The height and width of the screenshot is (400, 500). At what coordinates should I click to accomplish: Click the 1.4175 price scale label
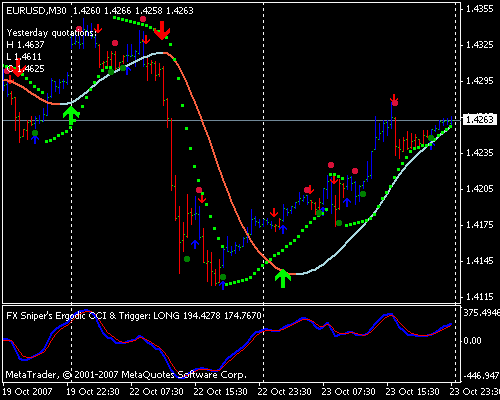[480, 225]
